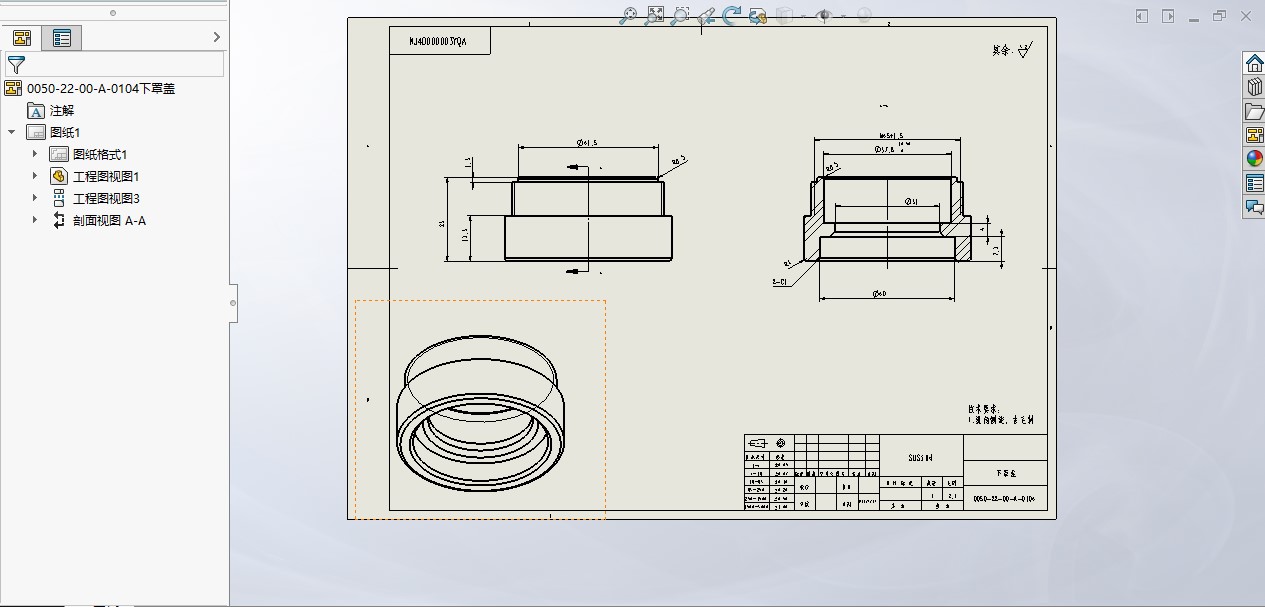This screenshot has width=1265, height=607.
Task: Select the 图纸1 sheet item
Action: pyautogui.click(x=65, y=132)
